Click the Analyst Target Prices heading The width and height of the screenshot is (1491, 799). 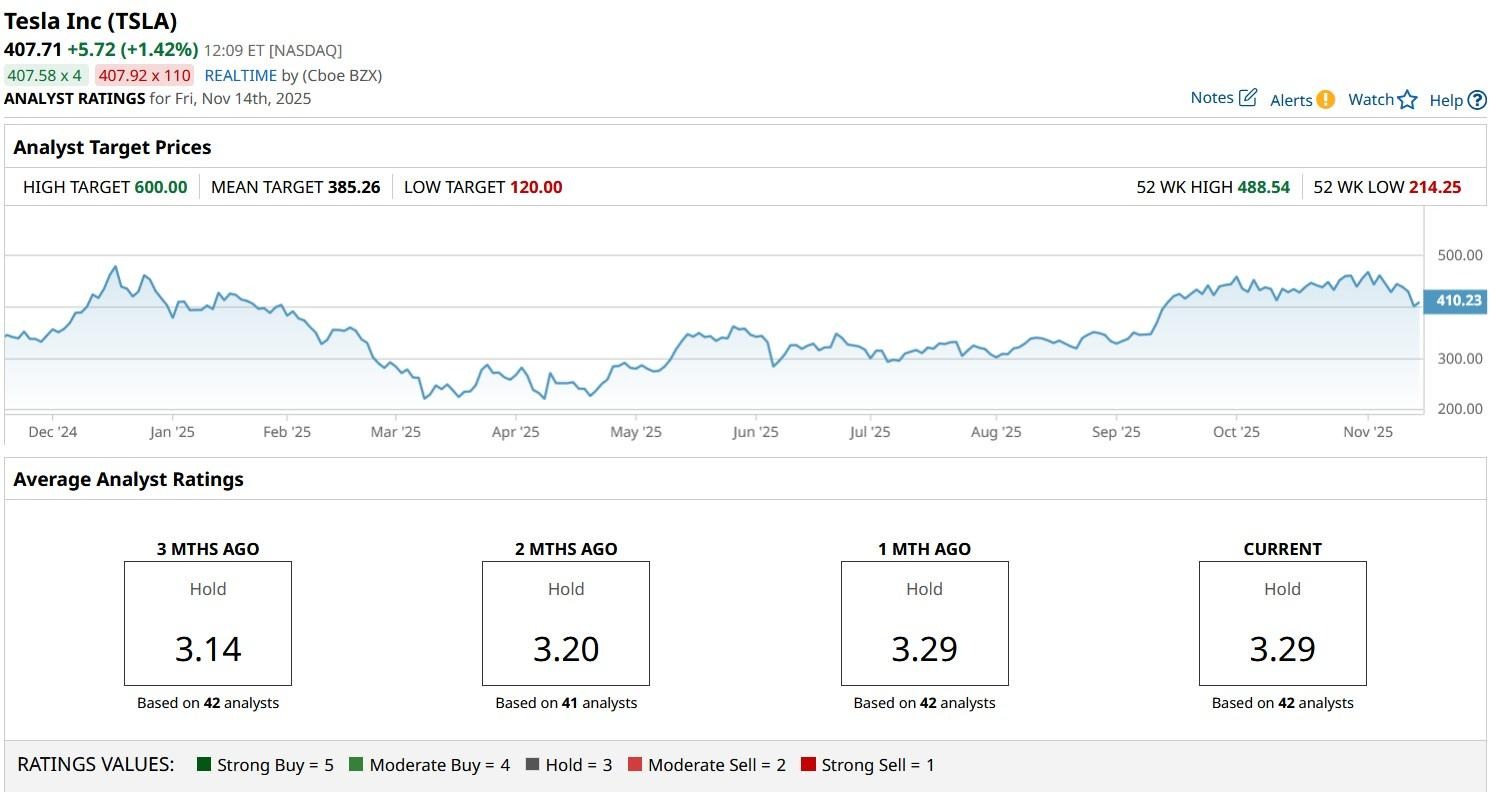click(112, 147)
